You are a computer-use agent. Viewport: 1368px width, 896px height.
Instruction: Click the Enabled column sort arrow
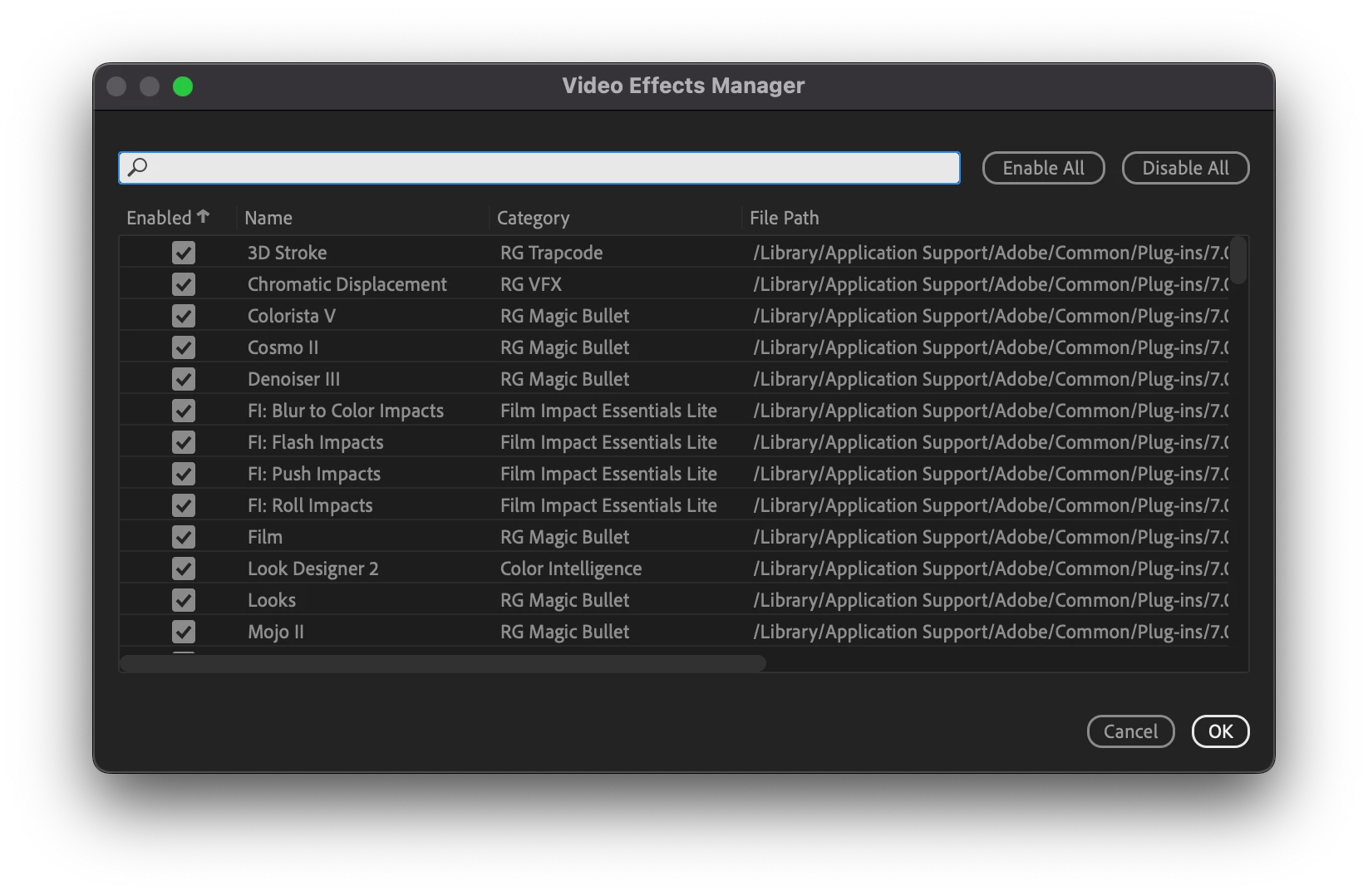tap(203, 216)
